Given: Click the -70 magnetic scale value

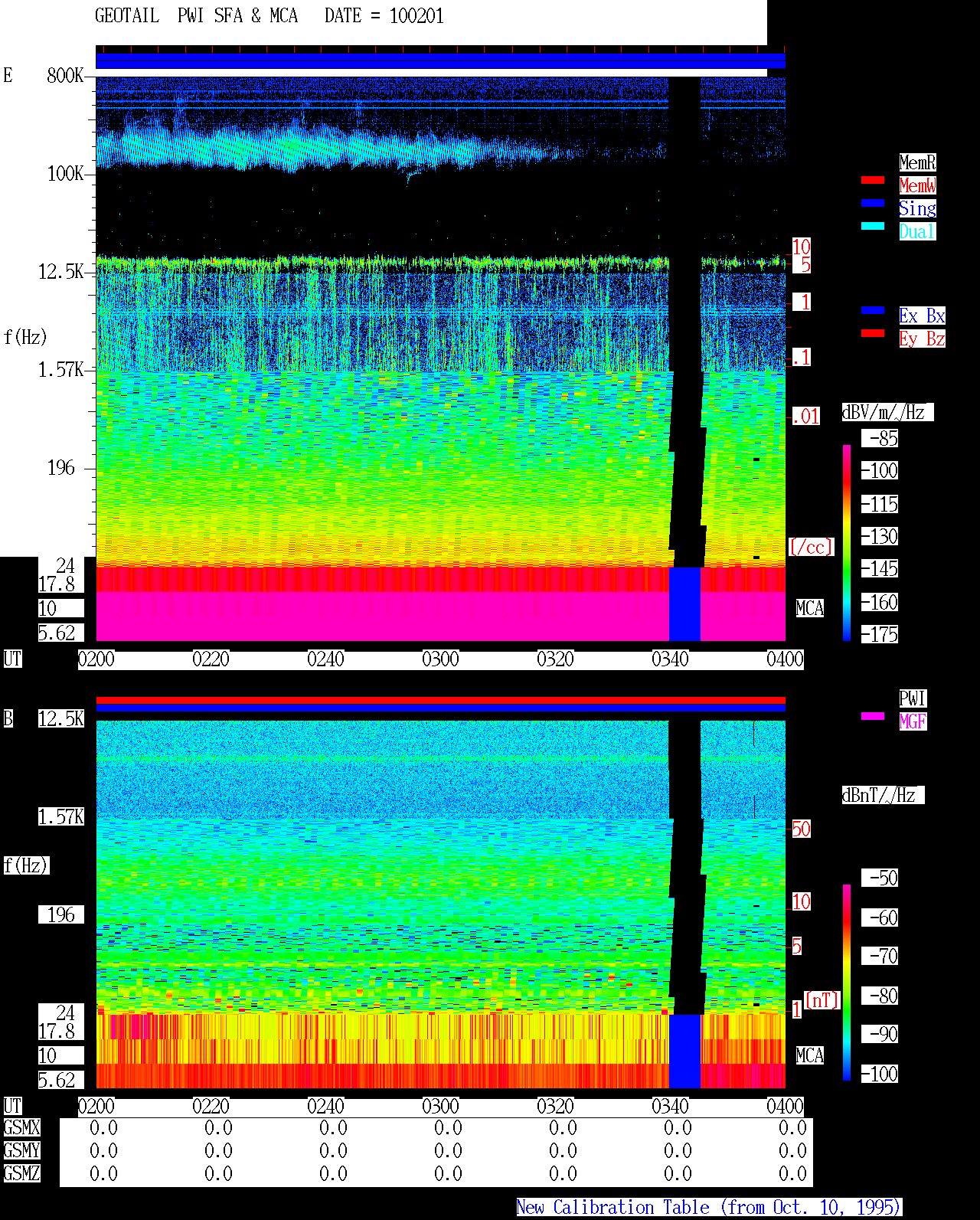Looking at the screenshot, I should pos(880,956).
